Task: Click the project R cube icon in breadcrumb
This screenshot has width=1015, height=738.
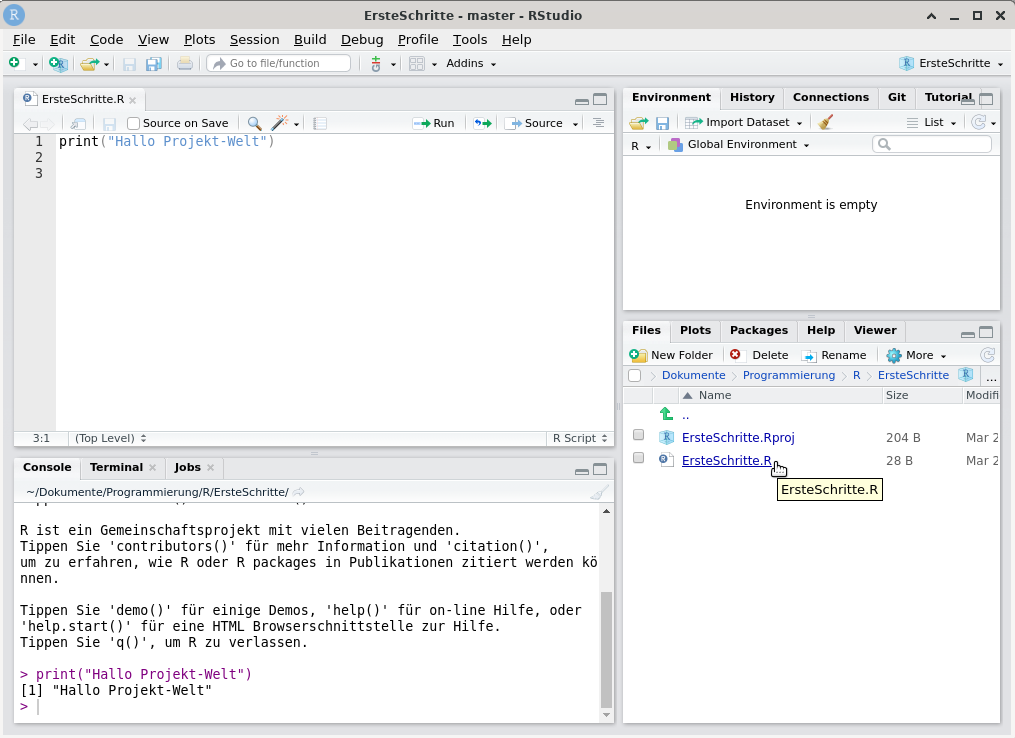Action: [x=965, y=374]
